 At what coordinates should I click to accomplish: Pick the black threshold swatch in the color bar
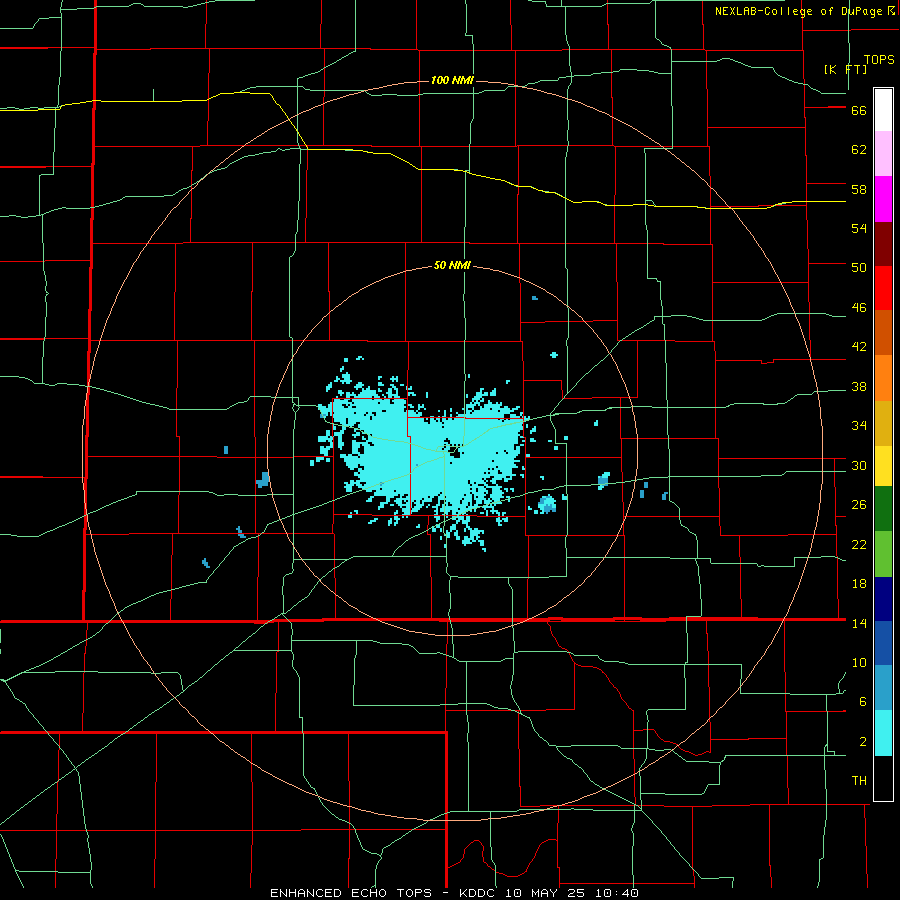(x=883, y=778)
